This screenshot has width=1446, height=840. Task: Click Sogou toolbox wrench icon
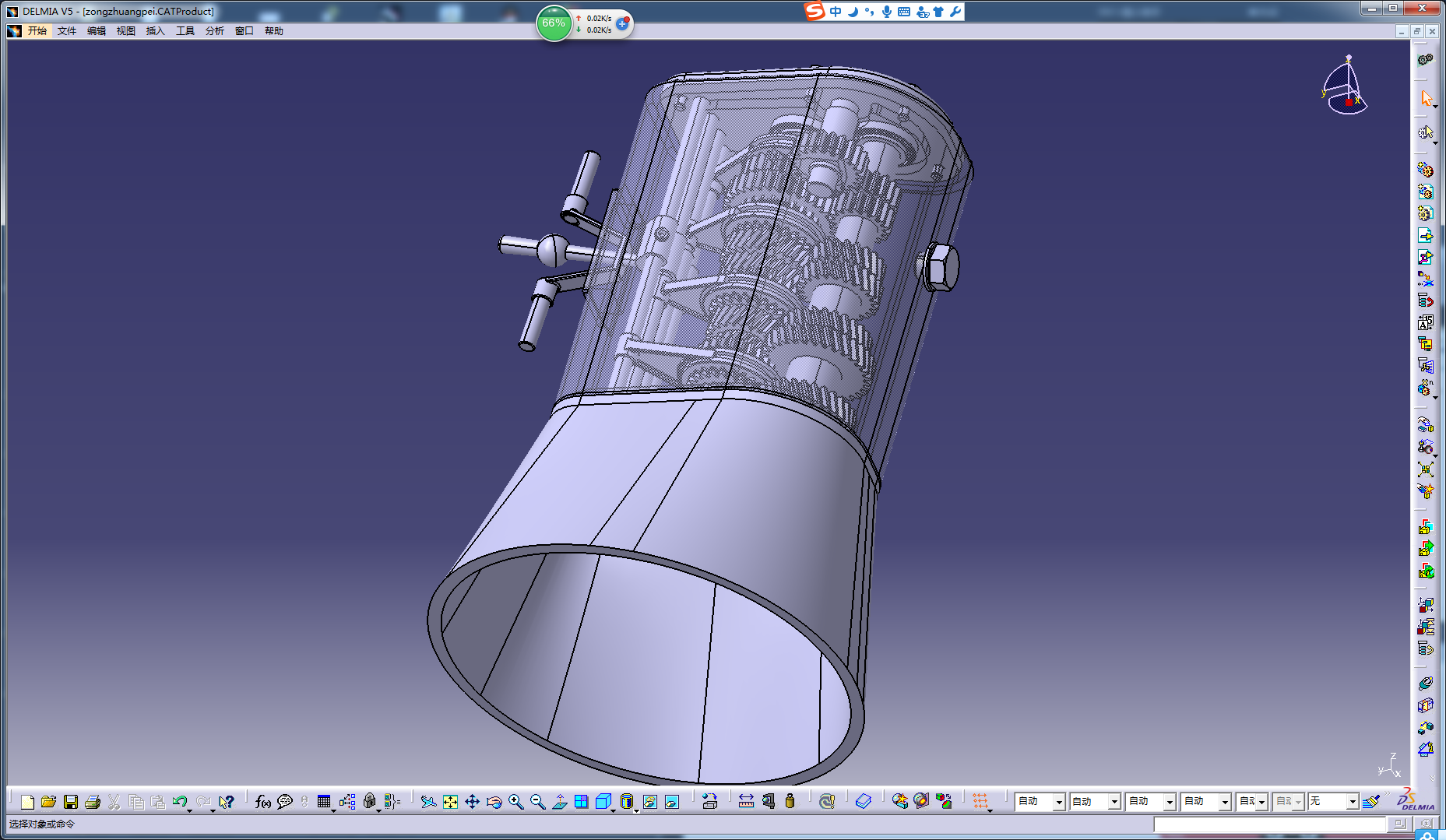955,12
